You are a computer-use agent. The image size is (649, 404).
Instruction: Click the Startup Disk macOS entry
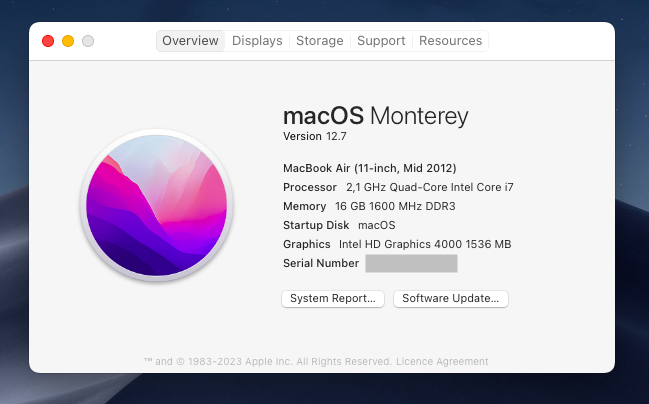tap(339, 225)
